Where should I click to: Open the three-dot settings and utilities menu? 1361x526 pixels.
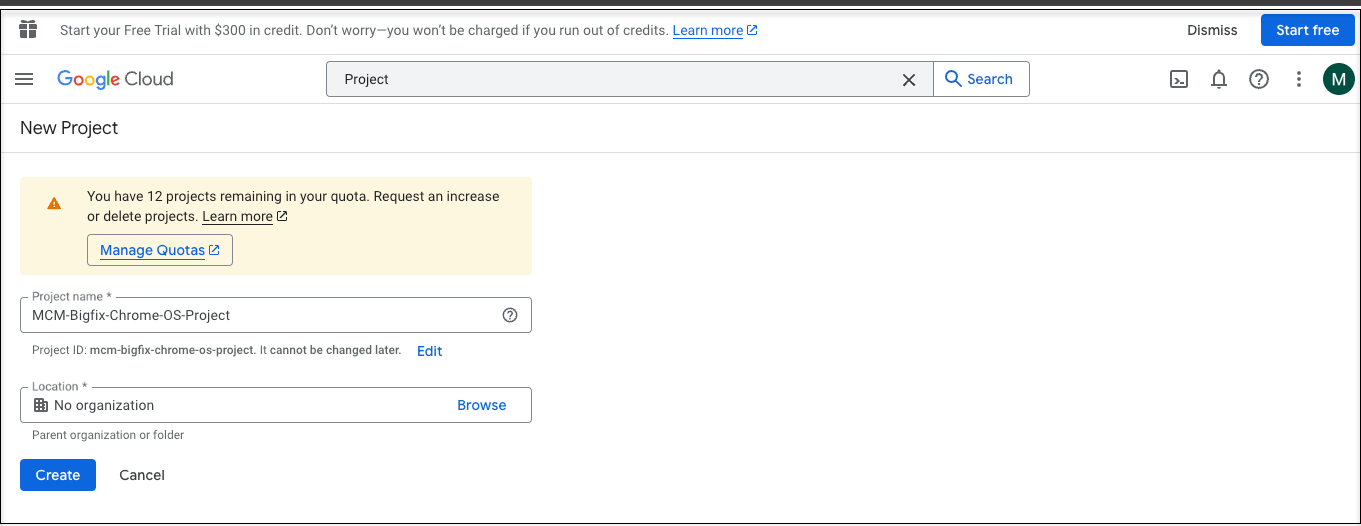coord(1299,80)
